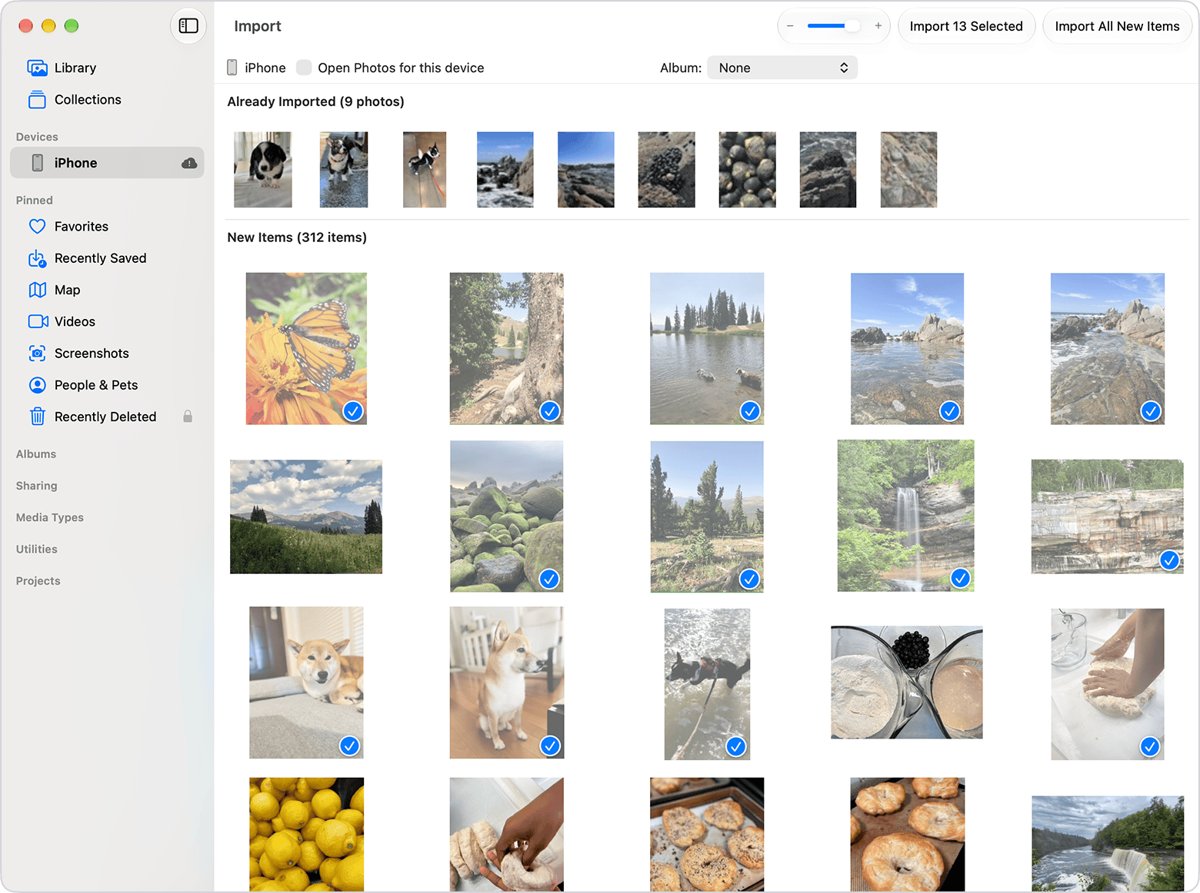Expand the Utilities sidebar section
Viewport: 1200px width, 893px height.
pyautogui.click(x=37, y=549)
